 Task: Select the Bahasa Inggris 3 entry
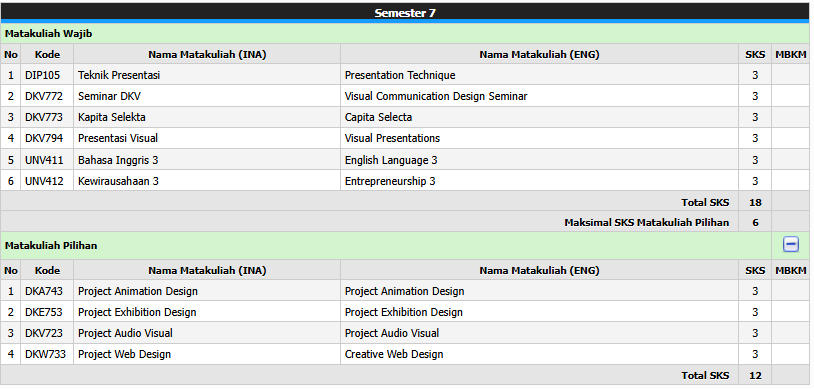pos(118,160)
